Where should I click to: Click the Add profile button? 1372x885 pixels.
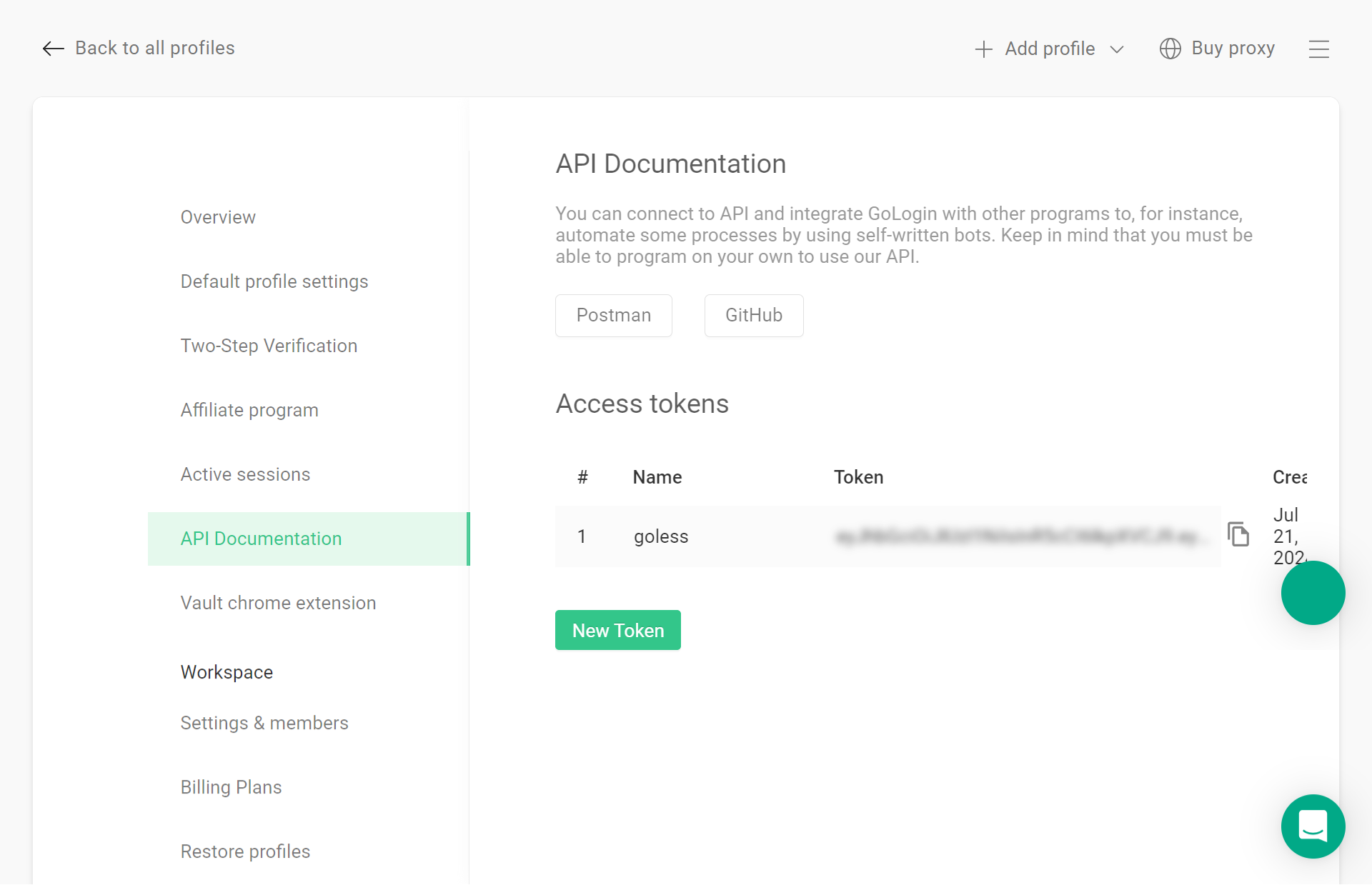pyautogui.click(x=1050, y=49)
